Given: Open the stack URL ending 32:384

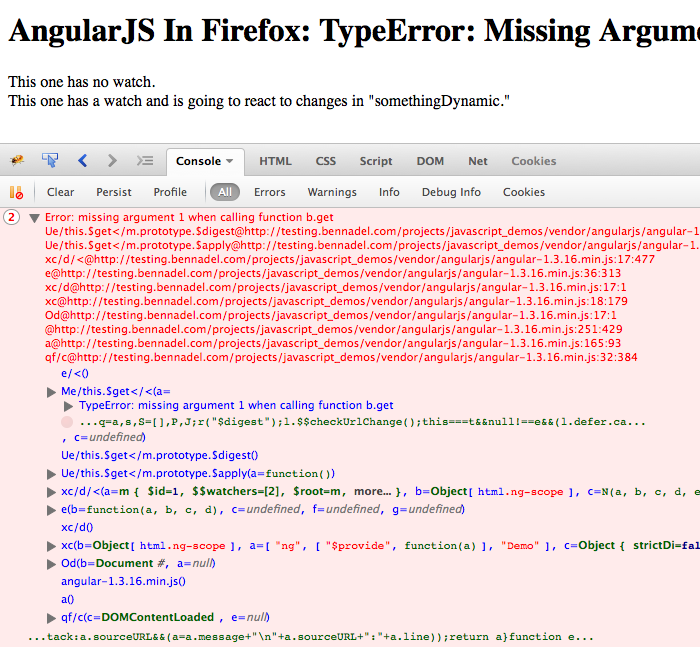Looking at the screenshot, I should pos(341,357).
